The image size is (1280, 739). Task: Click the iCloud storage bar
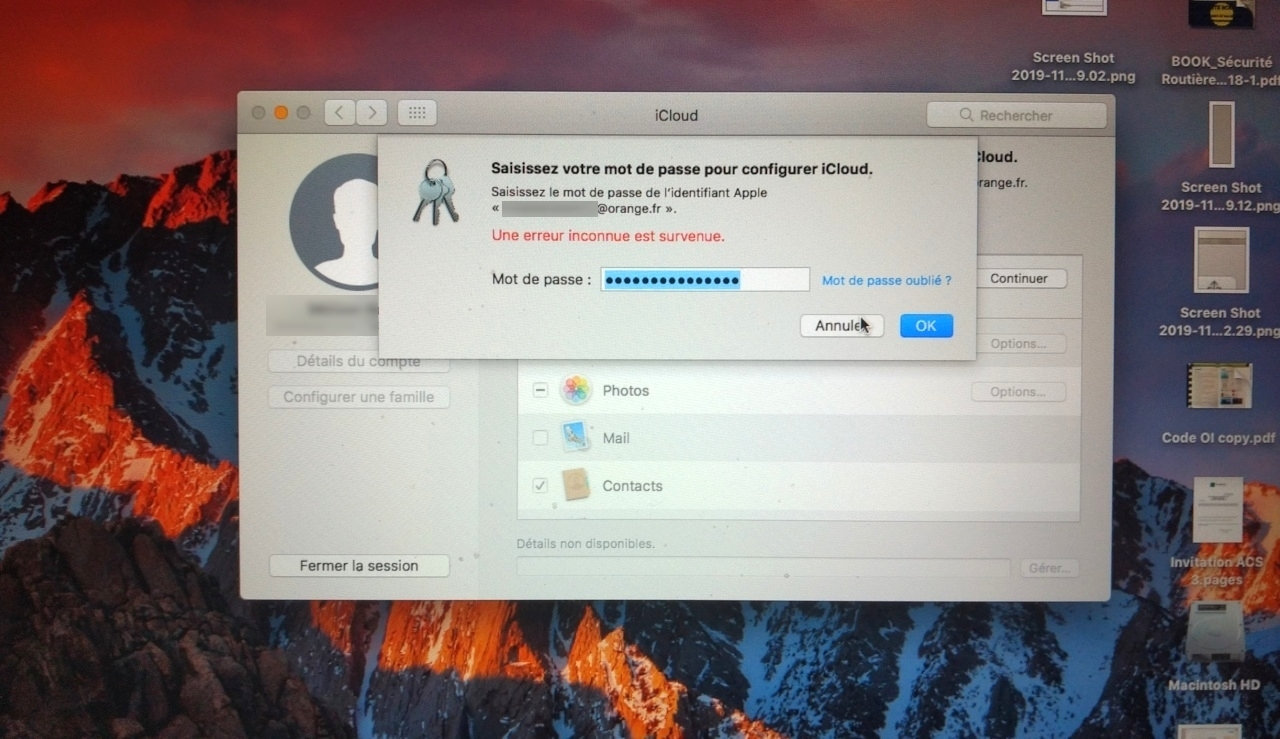(763, 568)
